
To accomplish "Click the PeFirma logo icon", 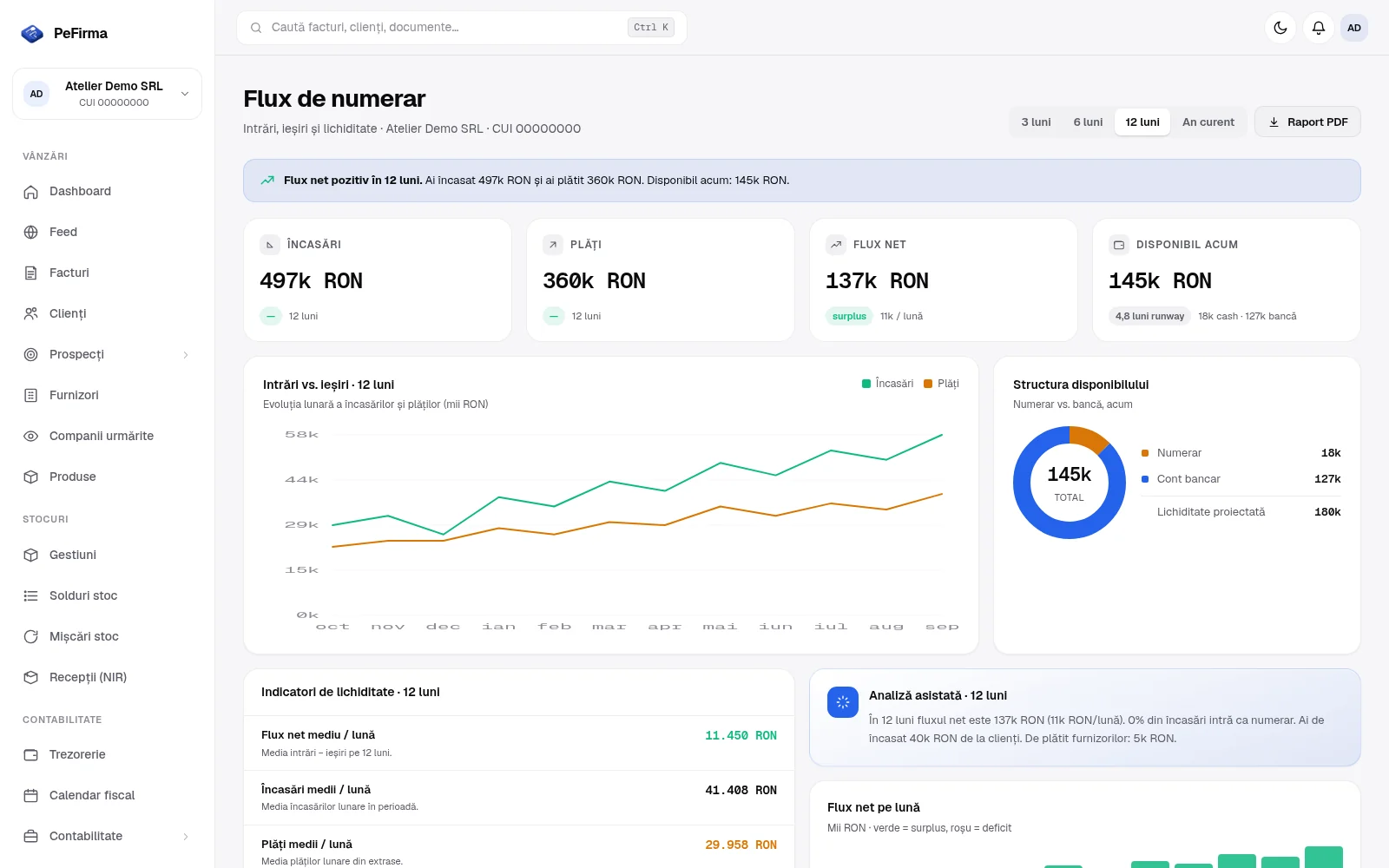I will point(32,33).
